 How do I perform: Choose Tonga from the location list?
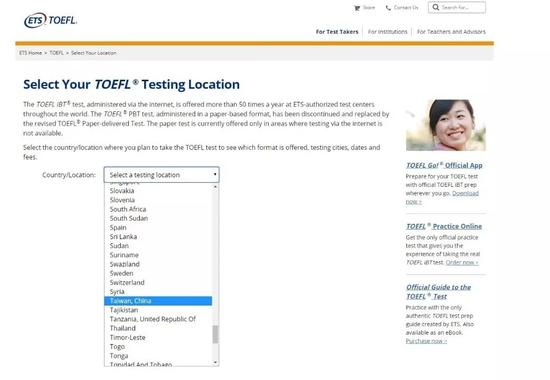(x=158, y=355)
